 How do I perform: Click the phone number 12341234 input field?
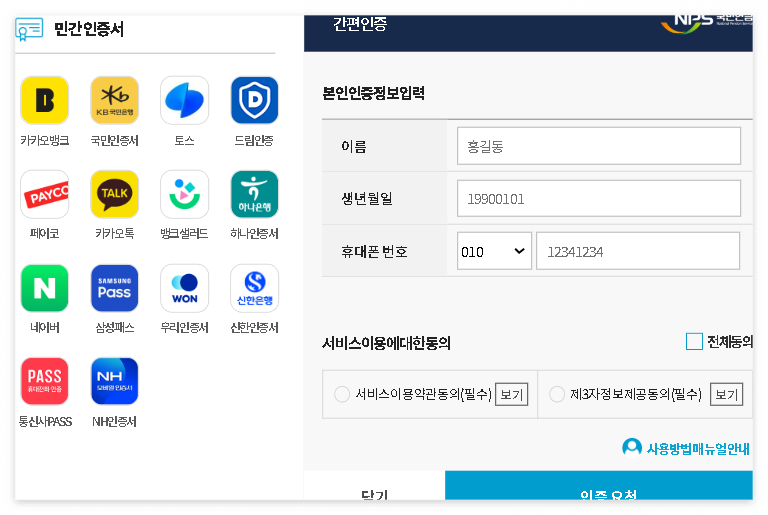(x=638, y=251)
